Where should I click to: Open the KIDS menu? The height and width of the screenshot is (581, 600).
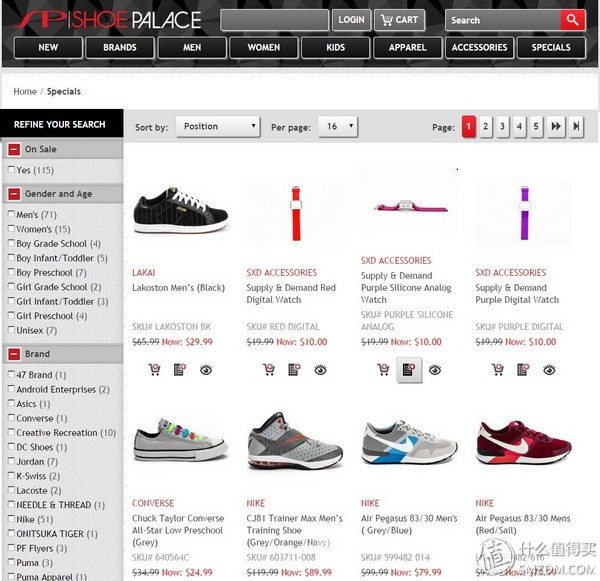(336, 47)
